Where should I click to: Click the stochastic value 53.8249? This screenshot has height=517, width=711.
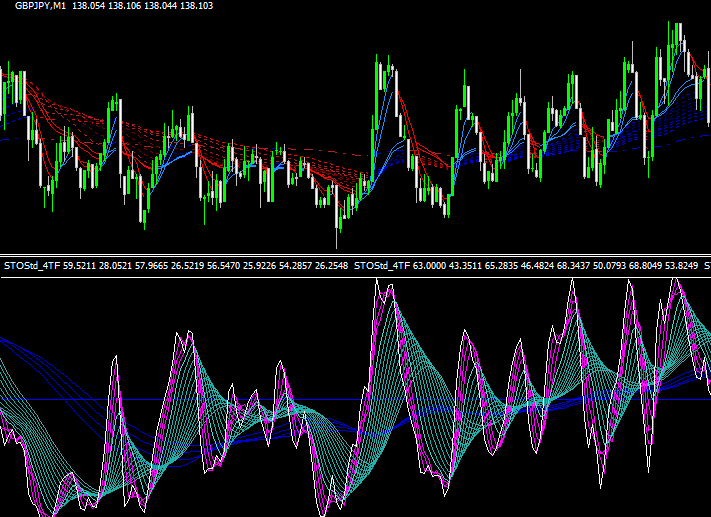[x=690, y=267]
